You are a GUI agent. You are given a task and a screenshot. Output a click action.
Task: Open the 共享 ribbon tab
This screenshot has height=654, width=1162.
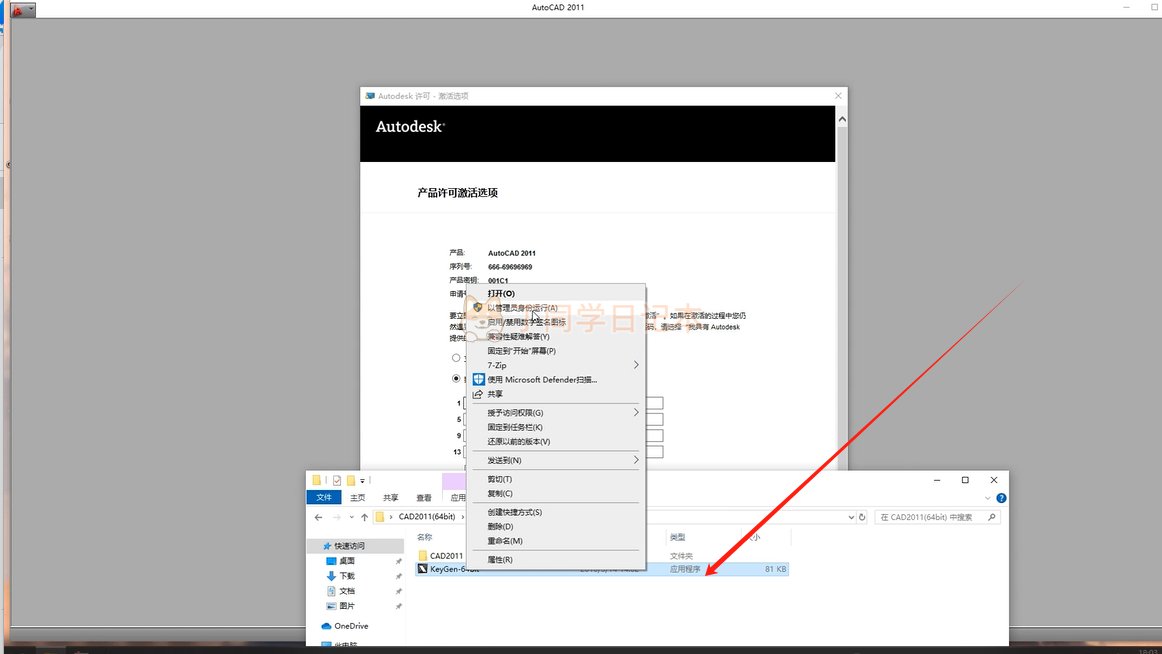[391, 498]
